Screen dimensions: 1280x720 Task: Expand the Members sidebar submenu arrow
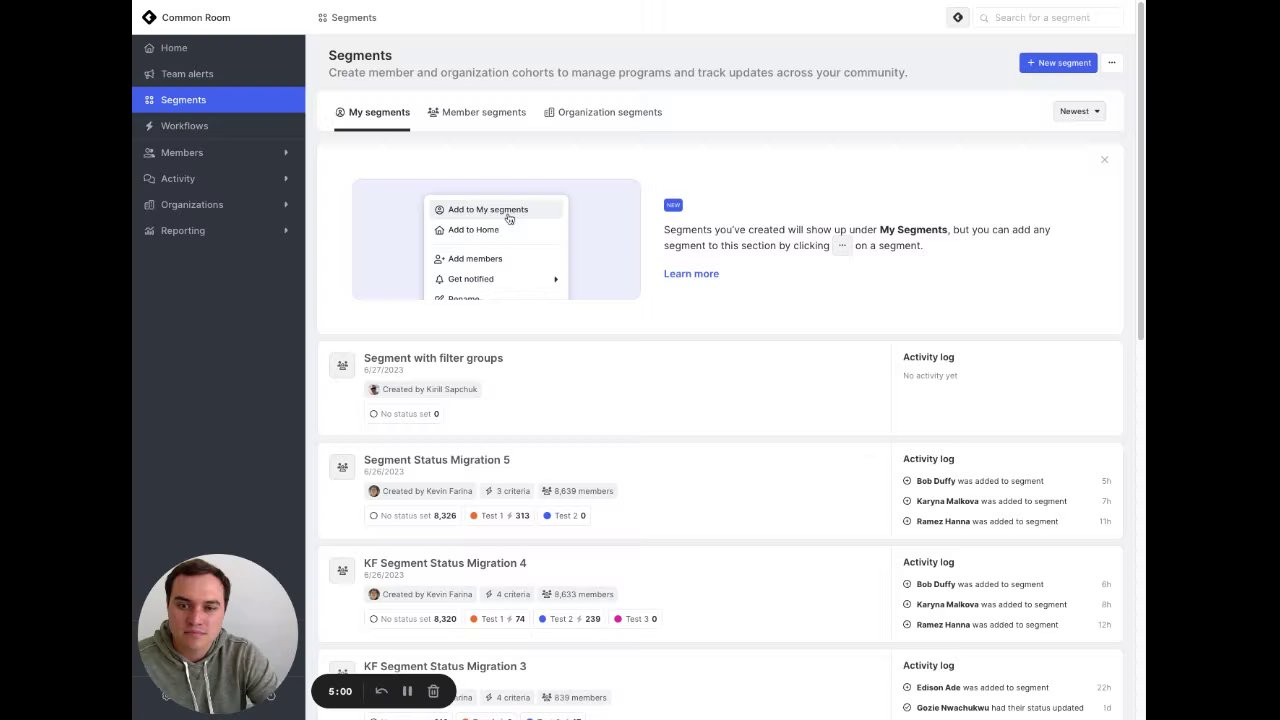click(x=286, y=152)
